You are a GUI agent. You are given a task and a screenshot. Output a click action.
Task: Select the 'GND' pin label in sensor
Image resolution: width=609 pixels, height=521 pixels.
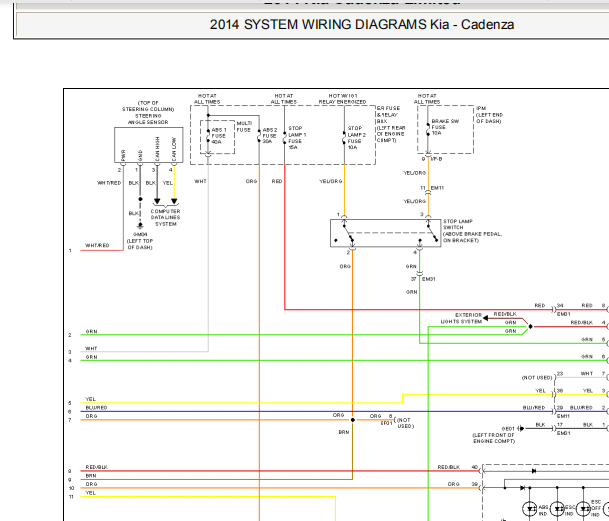point(140,155)
